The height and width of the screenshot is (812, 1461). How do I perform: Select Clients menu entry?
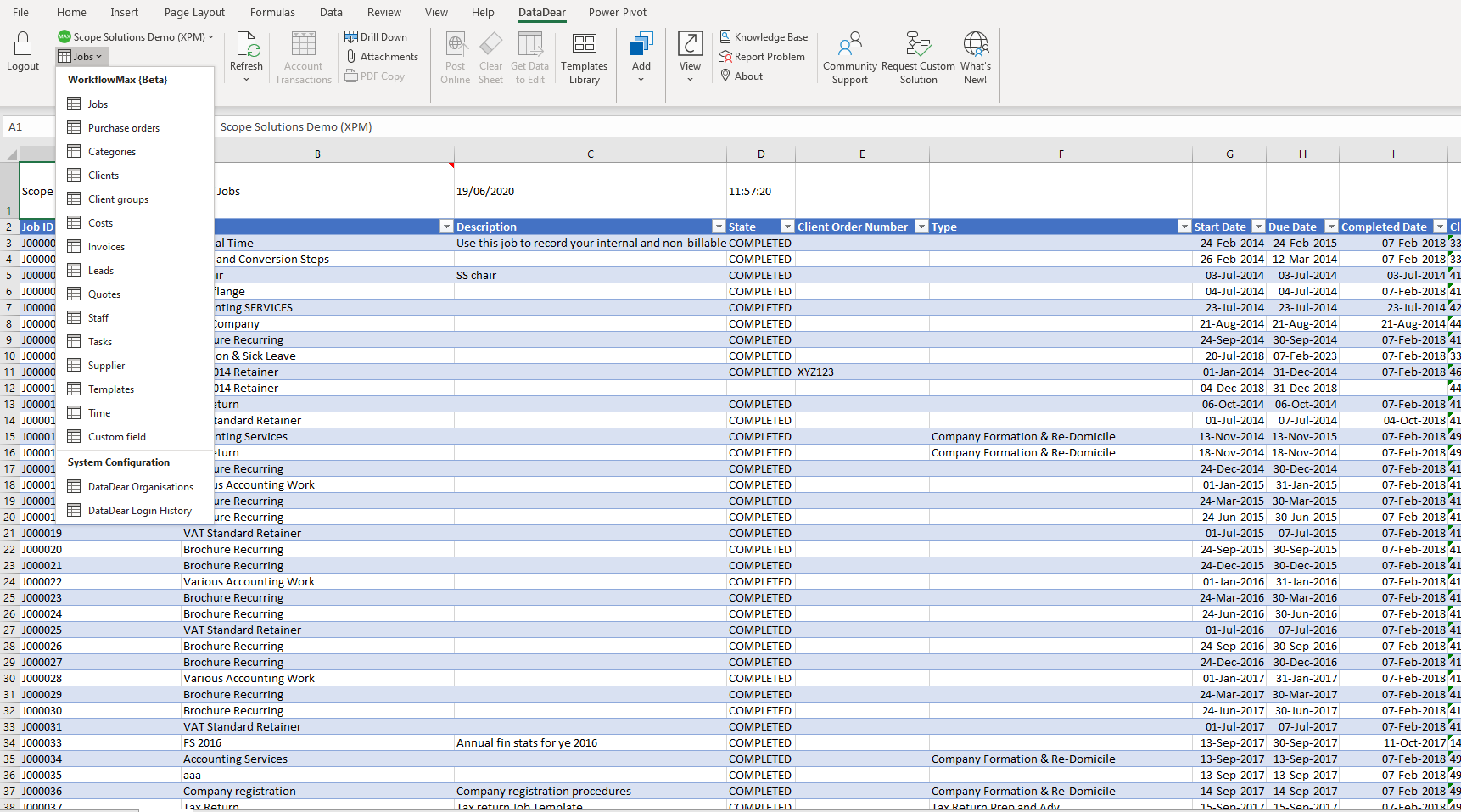(x=135, y=176)
